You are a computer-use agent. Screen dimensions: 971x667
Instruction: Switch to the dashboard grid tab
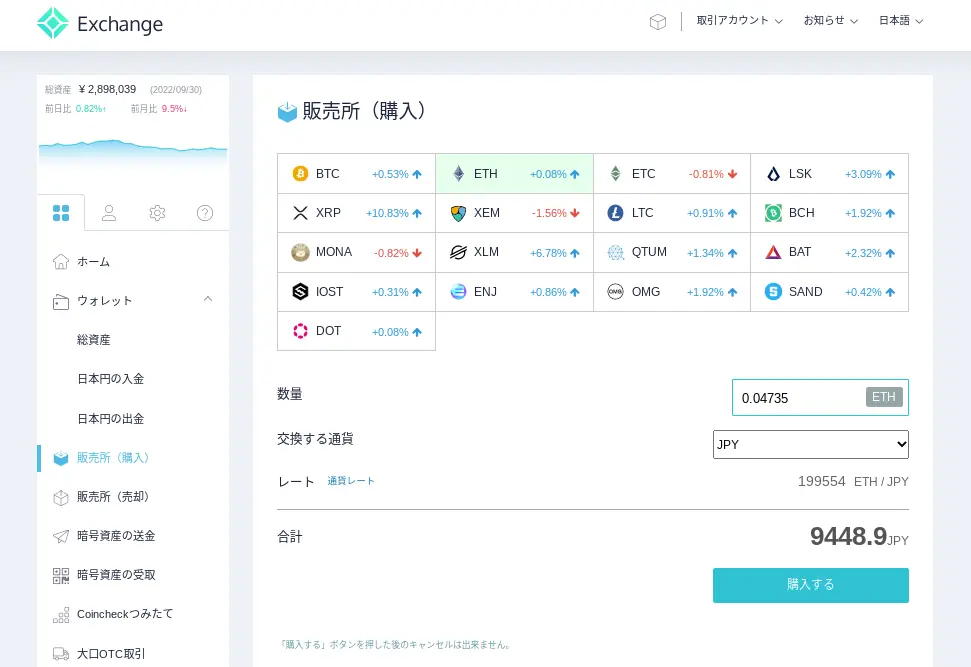(61, 213)
